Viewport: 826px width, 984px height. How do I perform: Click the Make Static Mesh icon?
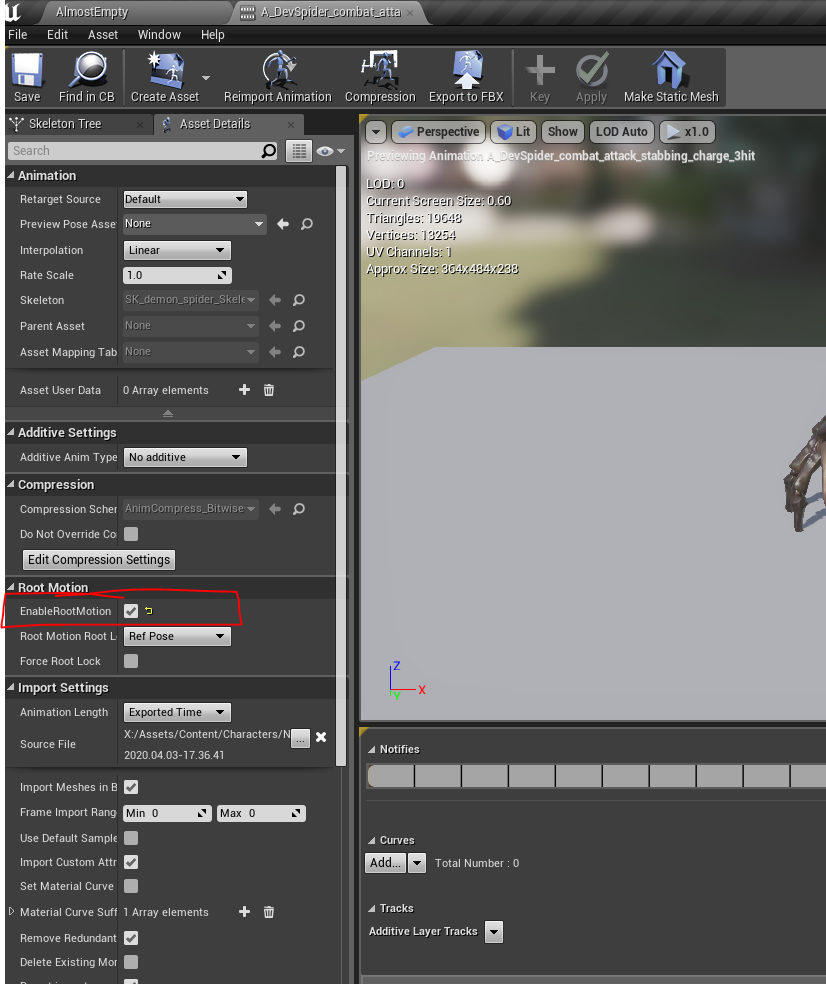click(x=671, y=72)
